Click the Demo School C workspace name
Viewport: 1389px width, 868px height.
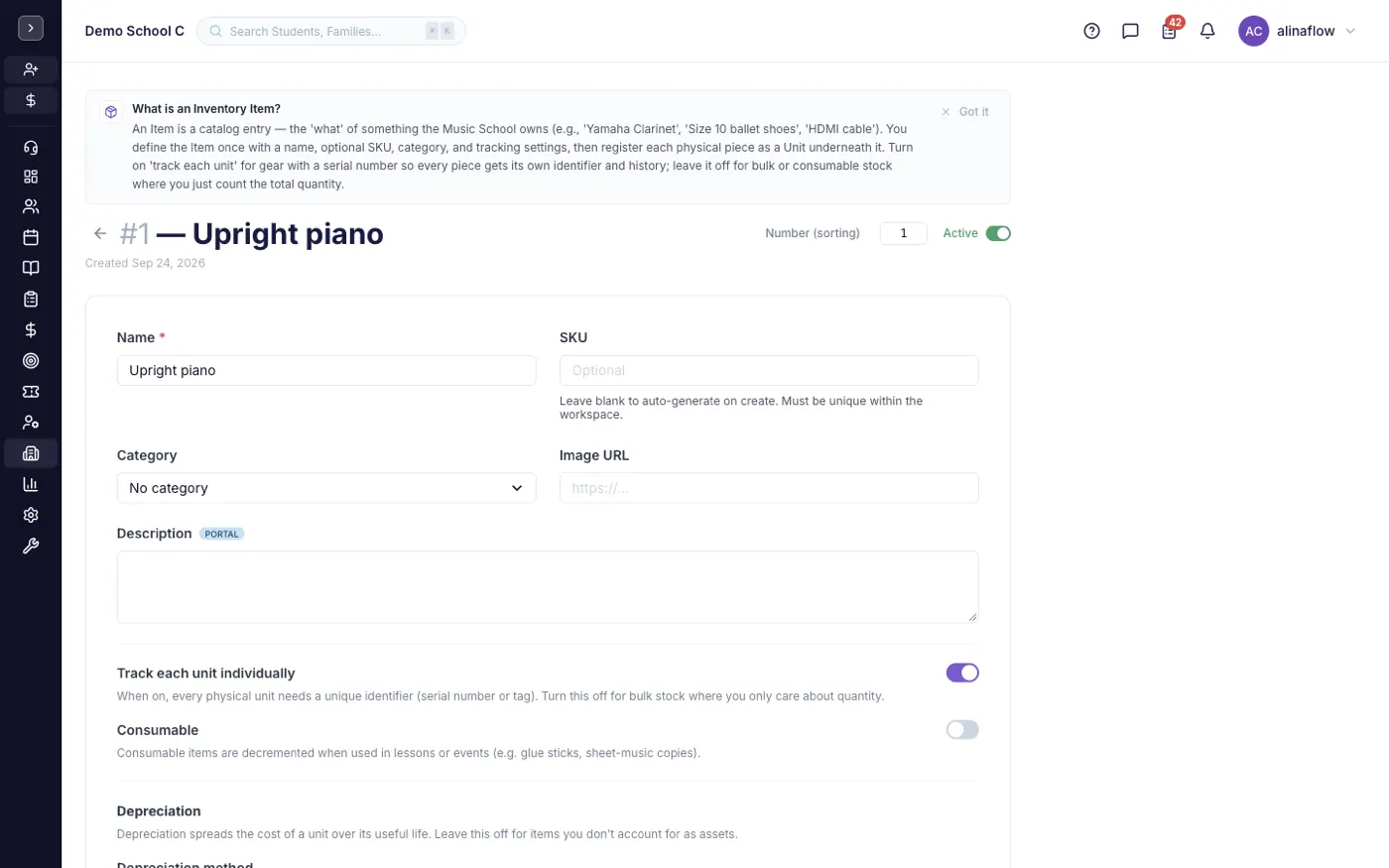point(135,31)
